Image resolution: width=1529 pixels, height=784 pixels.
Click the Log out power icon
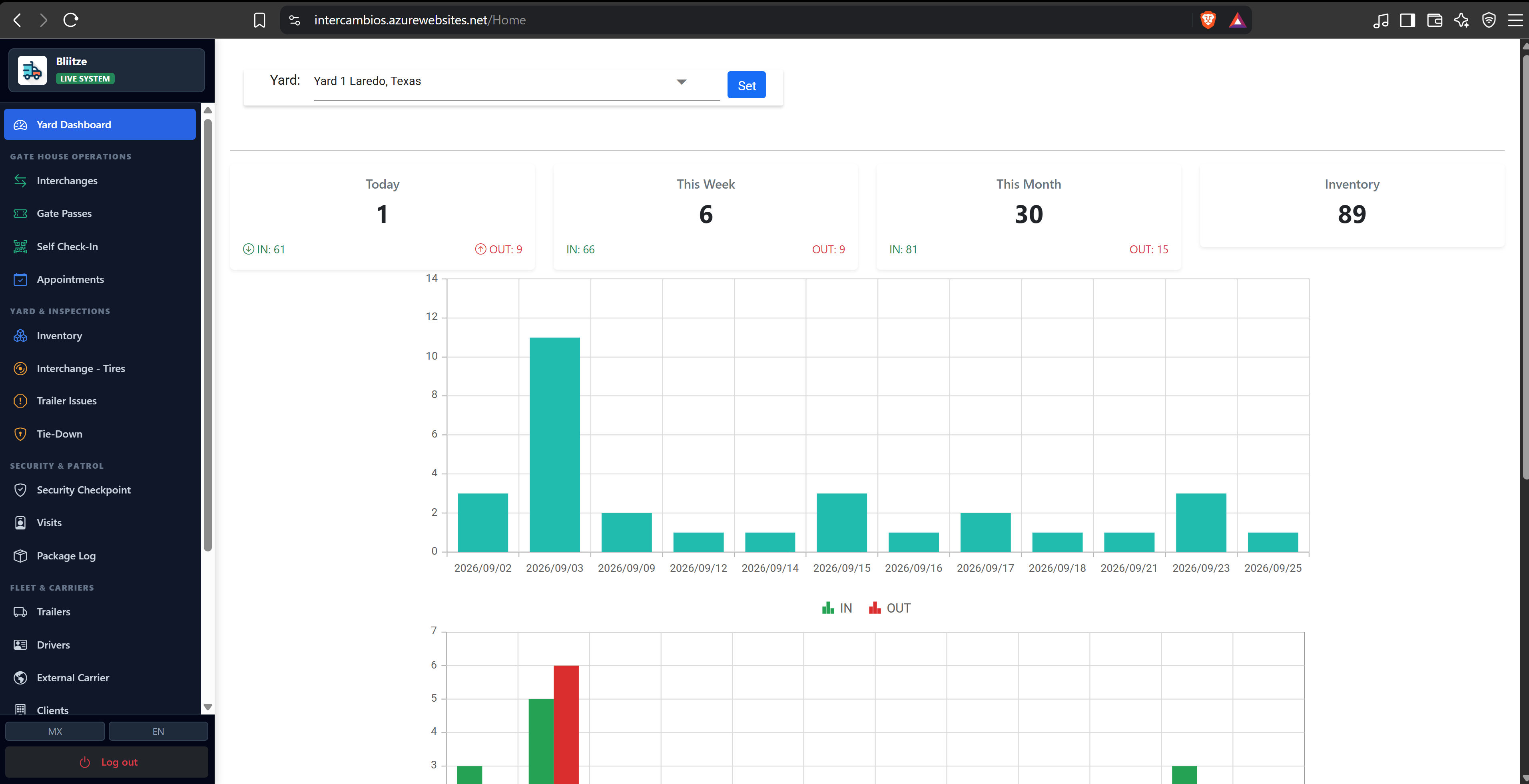(x=85, y=762)
